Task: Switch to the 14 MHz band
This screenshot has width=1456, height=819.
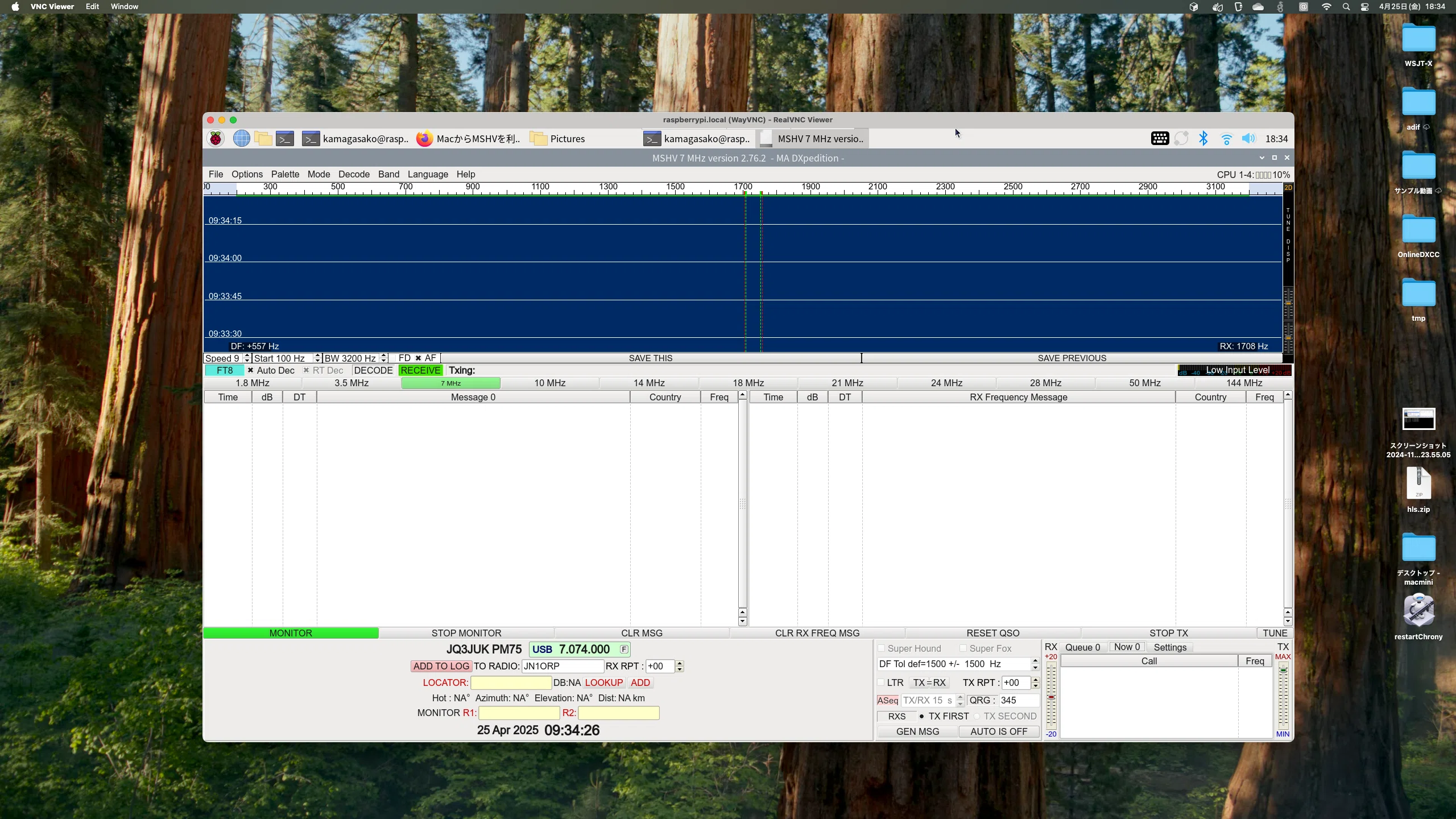Action: click(649, 383)
